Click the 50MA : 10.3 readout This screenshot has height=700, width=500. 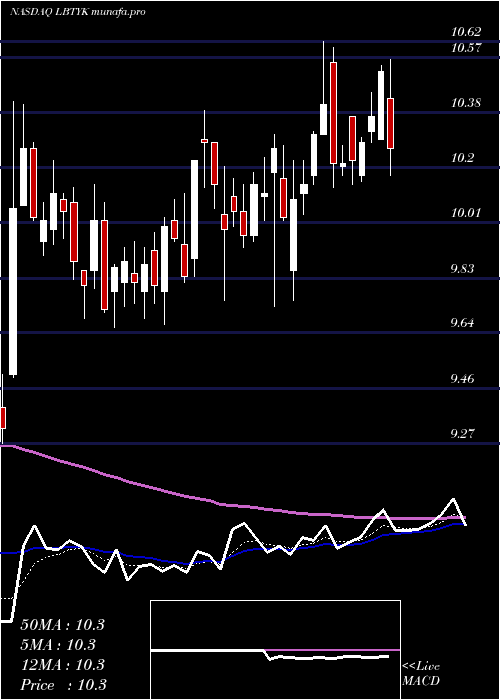click(62, 625)
